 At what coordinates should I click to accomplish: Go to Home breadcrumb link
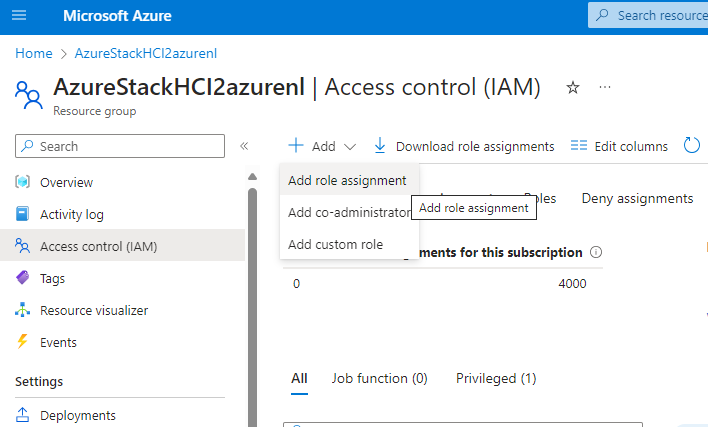pos(34,52)
